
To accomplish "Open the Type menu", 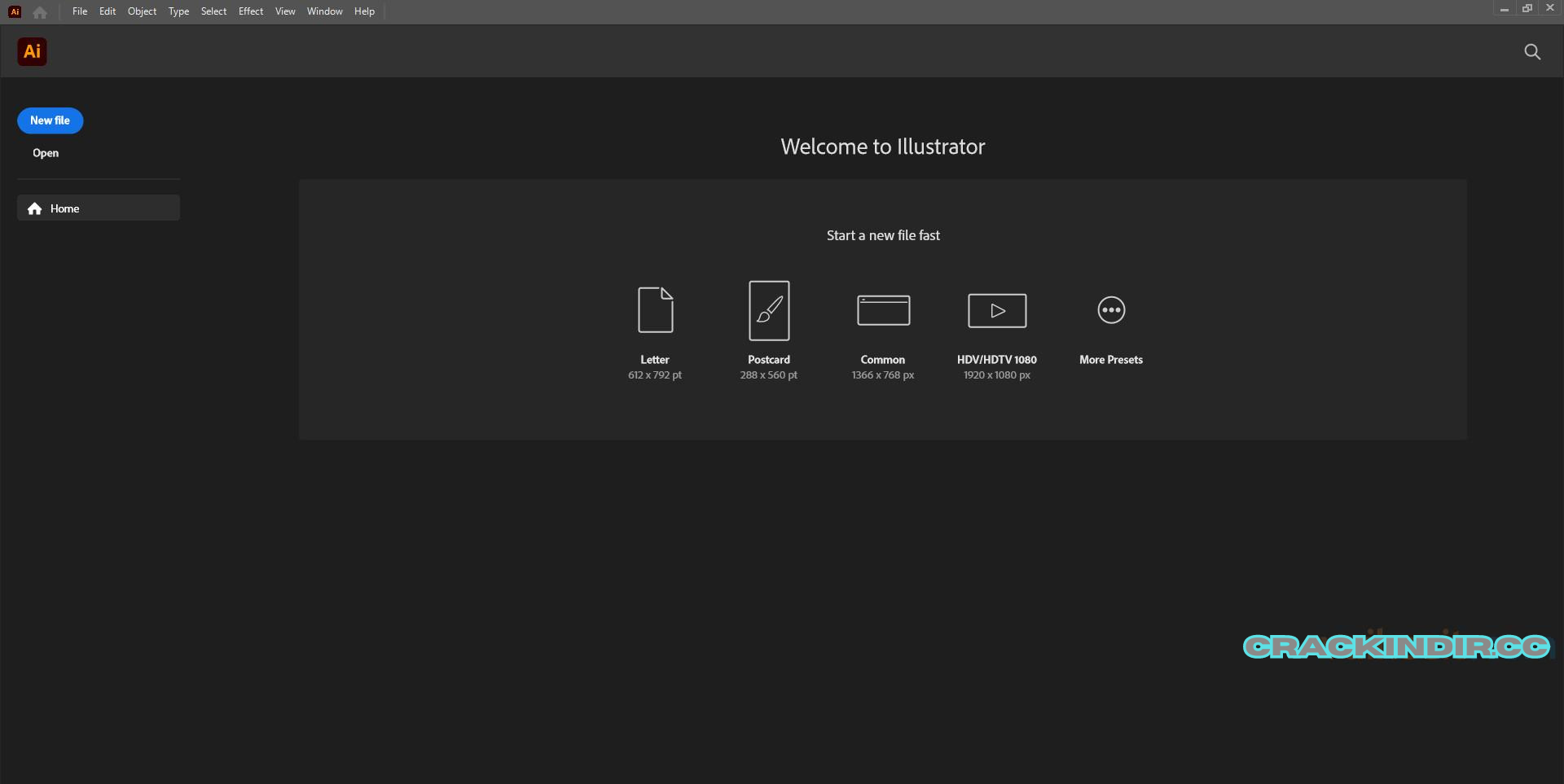I will click(x=178, y=11).
